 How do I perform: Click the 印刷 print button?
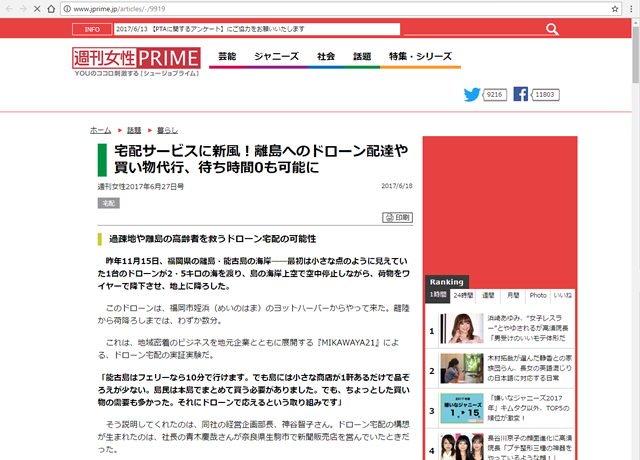(x=397, y=217)
